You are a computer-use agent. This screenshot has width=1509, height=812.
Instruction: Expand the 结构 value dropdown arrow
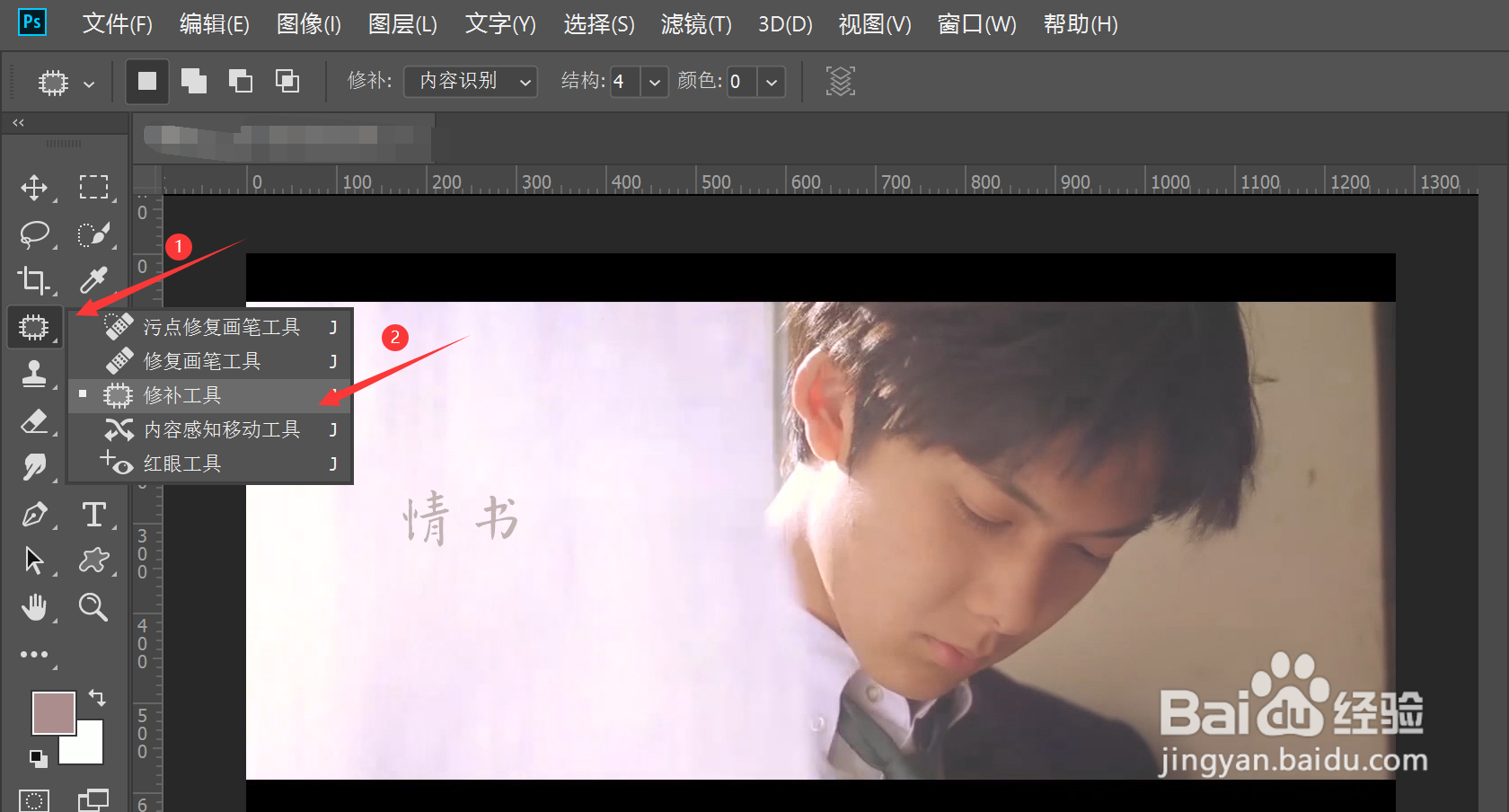tap(655, 82)
